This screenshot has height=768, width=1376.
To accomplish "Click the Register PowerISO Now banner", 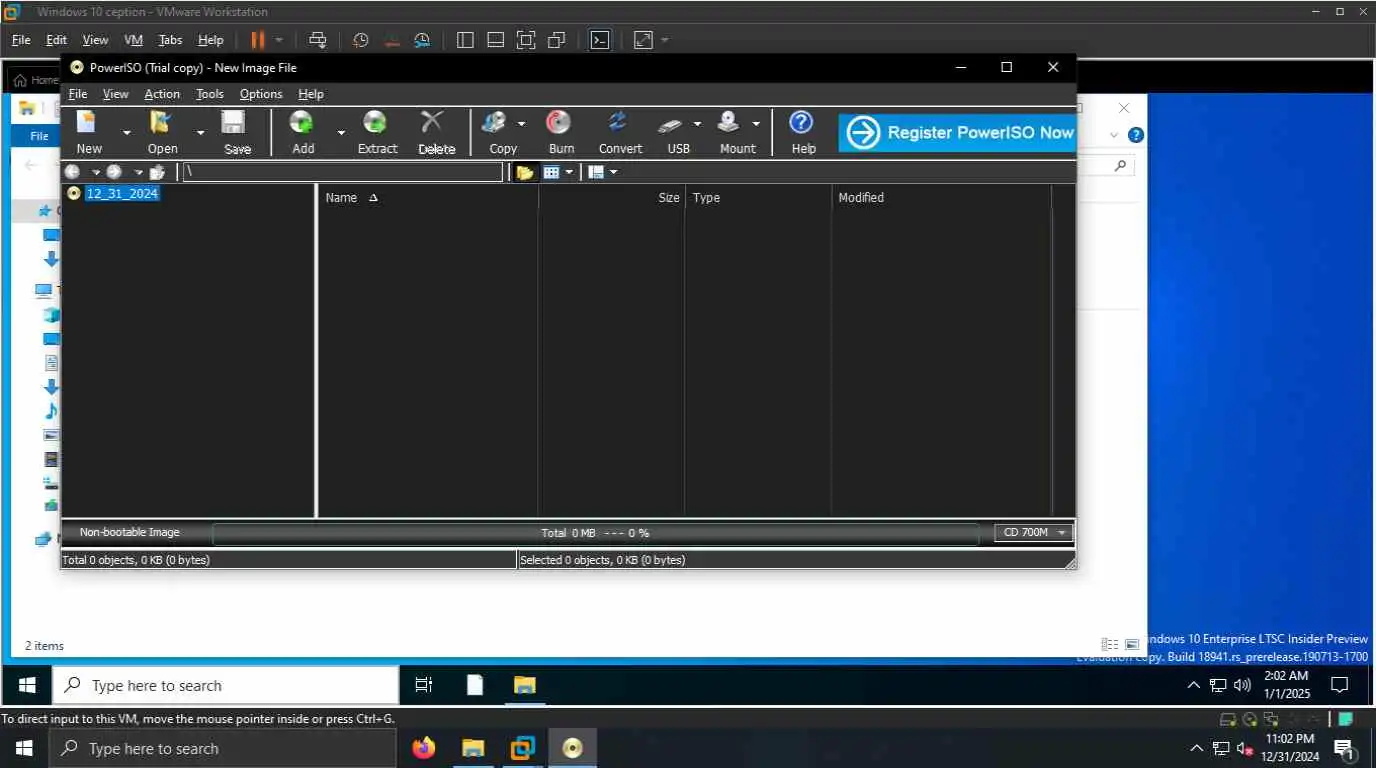I will [x=957, y=132].
